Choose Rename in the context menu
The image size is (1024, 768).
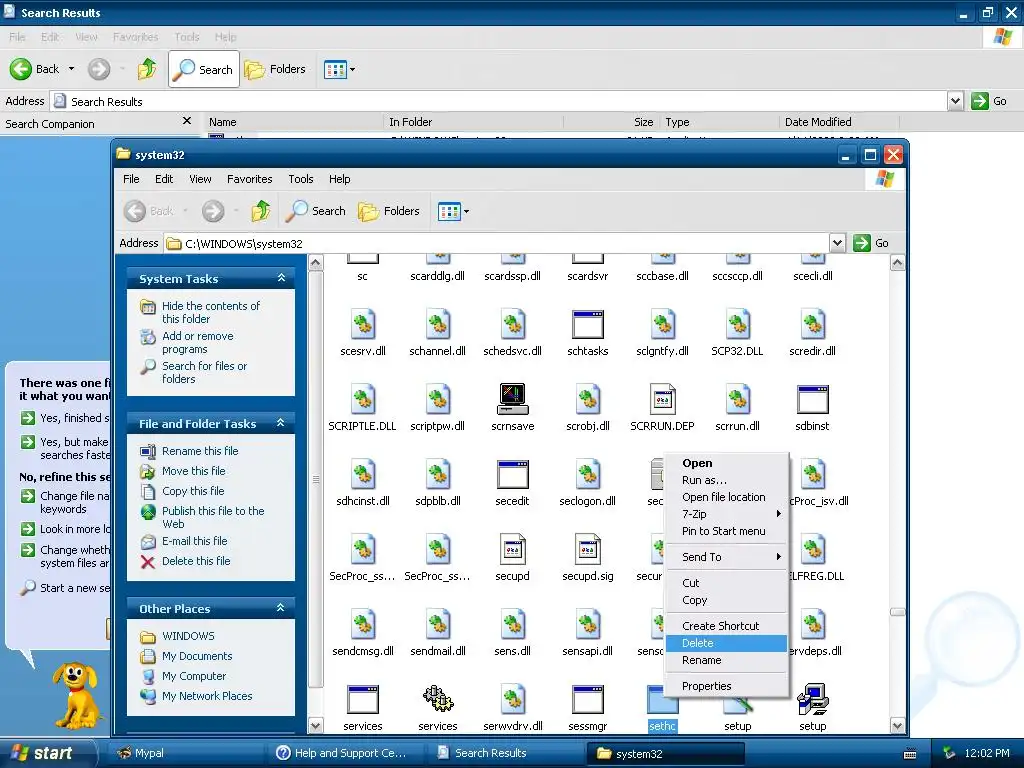tap(726, 660)
